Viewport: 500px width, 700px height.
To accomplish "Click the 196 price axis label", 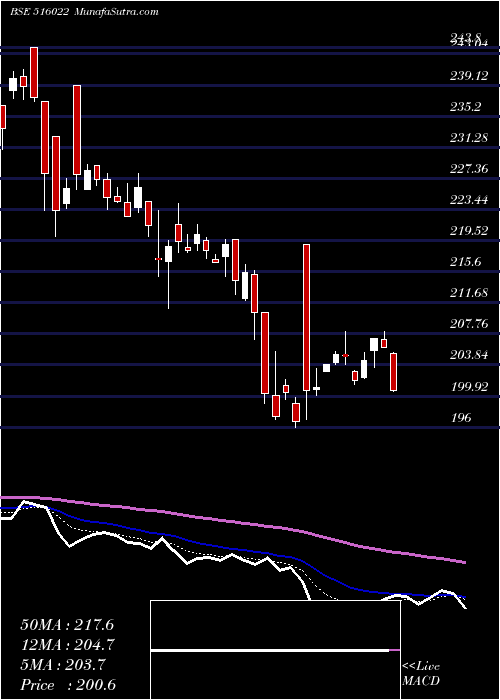I will (x=461, y=418).
